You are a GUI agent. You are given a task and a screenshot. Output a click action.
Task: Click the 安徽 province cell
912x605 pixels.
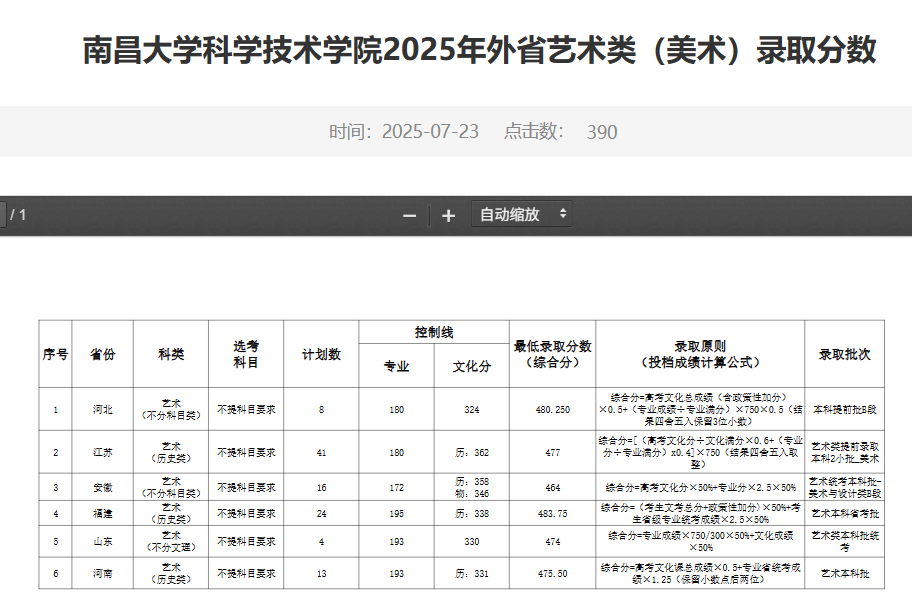102,487
